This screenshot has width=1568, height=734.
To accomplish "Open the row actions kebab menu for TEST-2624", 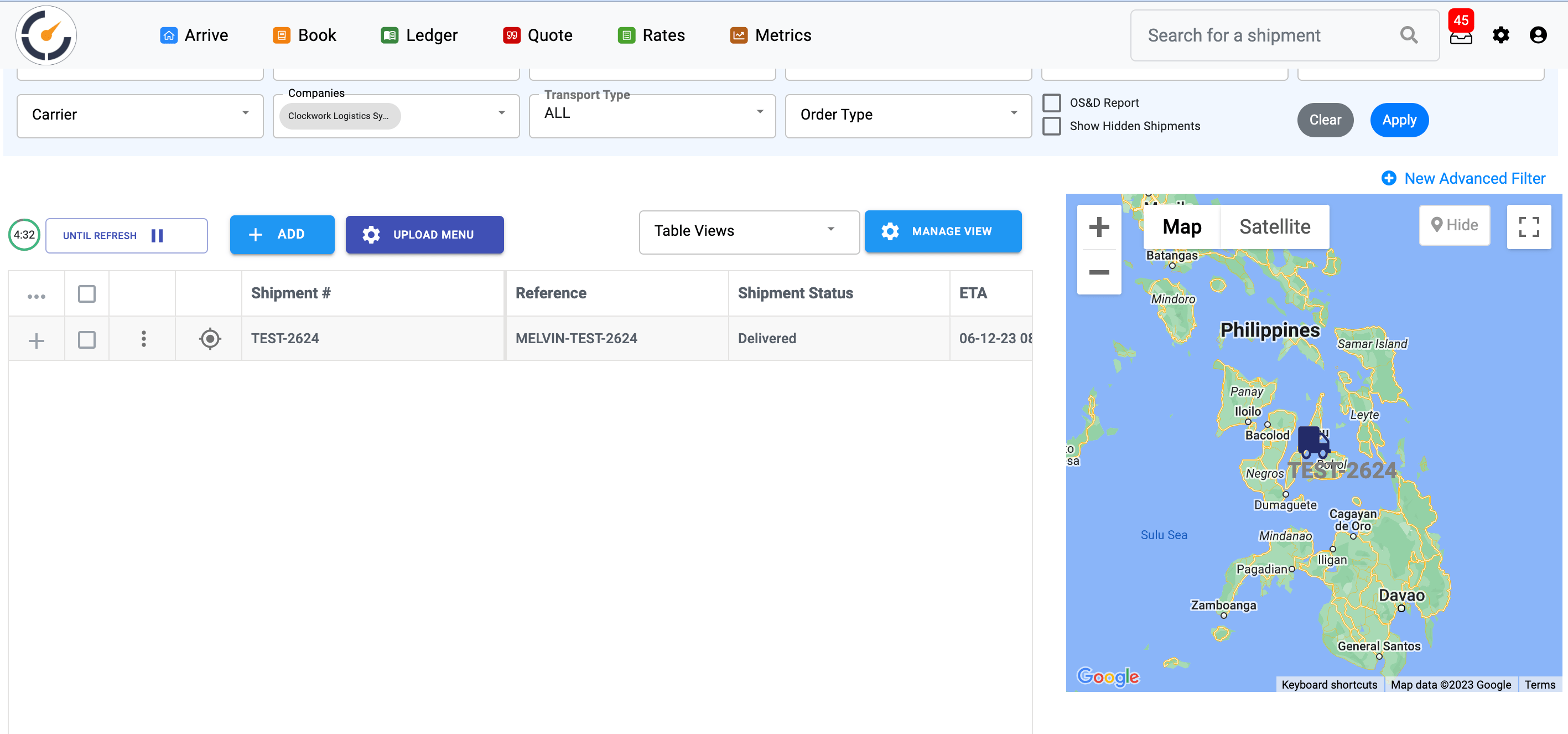I will coord(143,339).
